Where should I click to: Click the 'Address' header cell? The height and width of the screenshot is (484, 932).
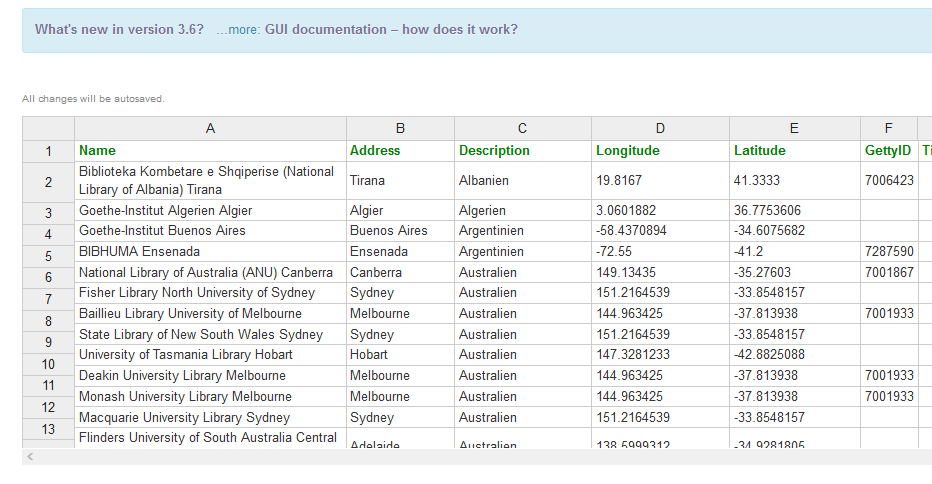(400, 151)
